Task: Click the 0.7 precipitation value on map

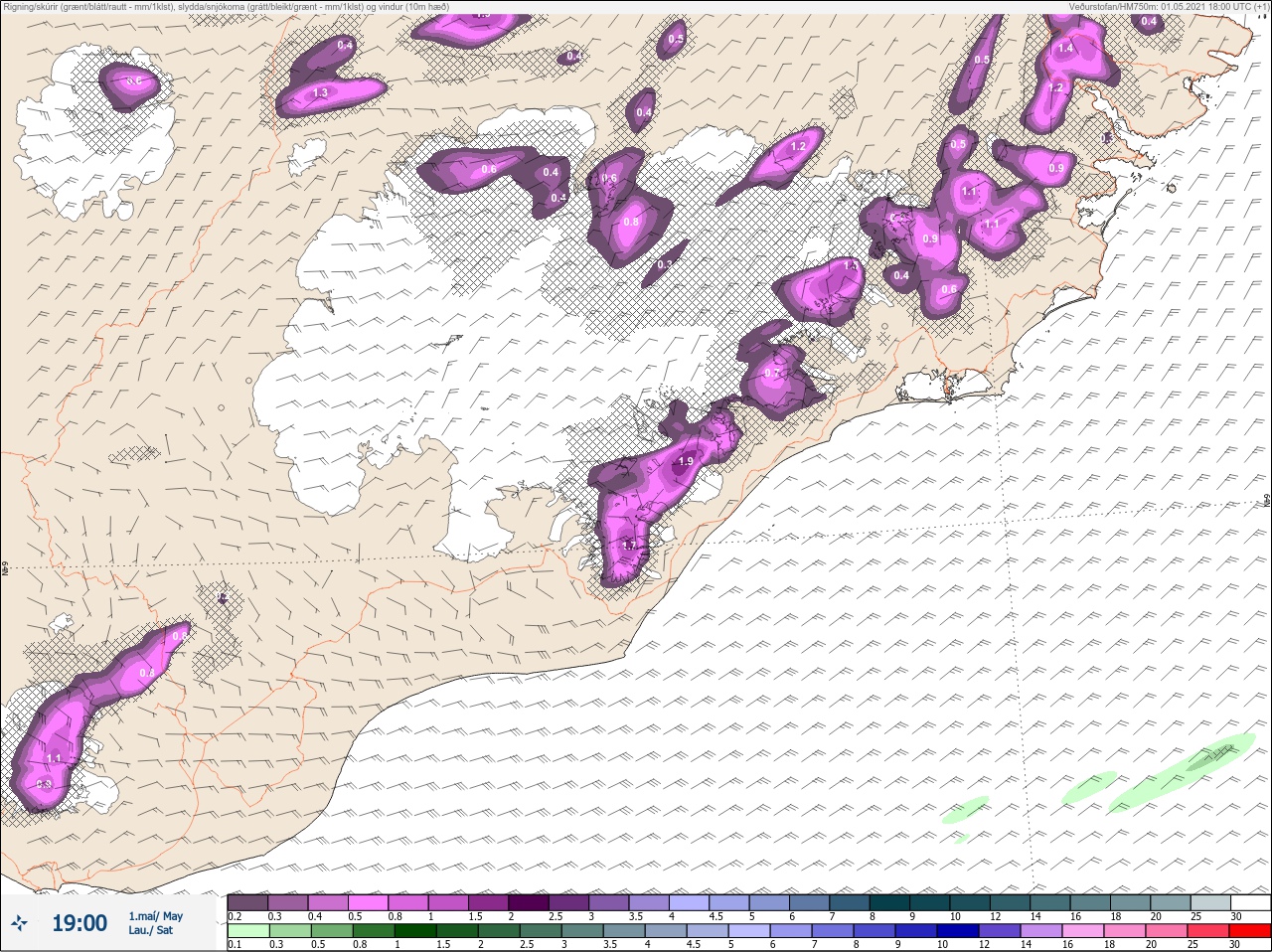Action: (x=771, y=374)
